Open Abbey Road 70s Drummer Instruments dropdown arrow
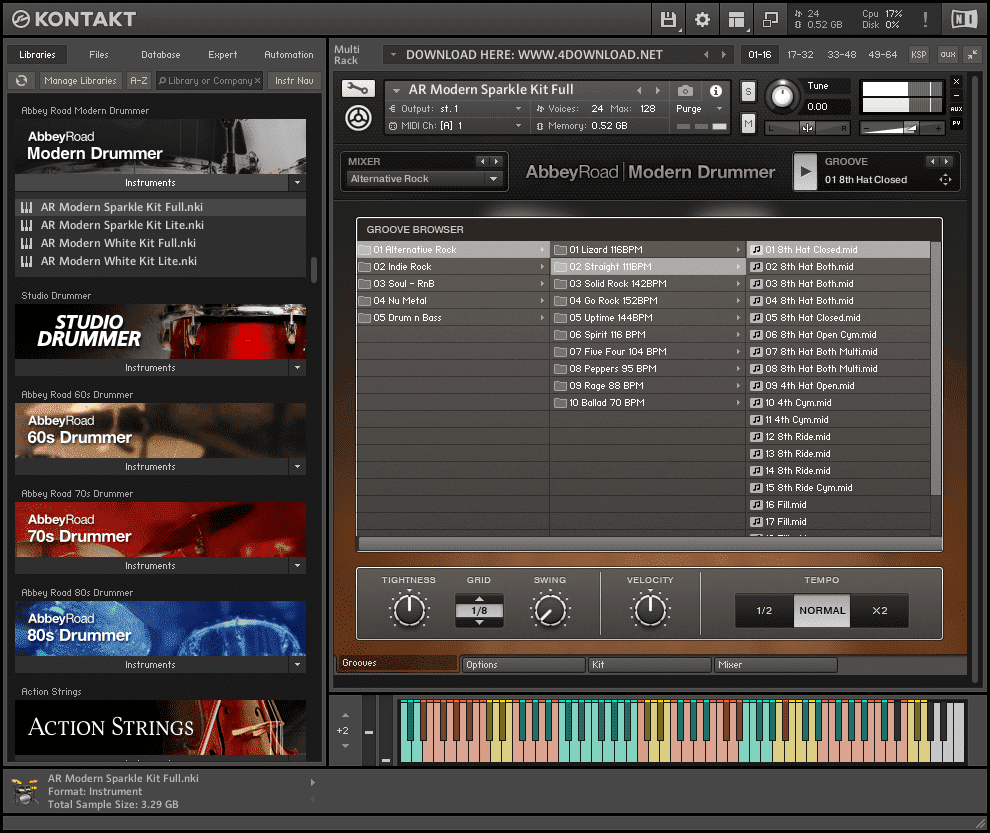Screen dimensions: 990x833 coord(297,566)
